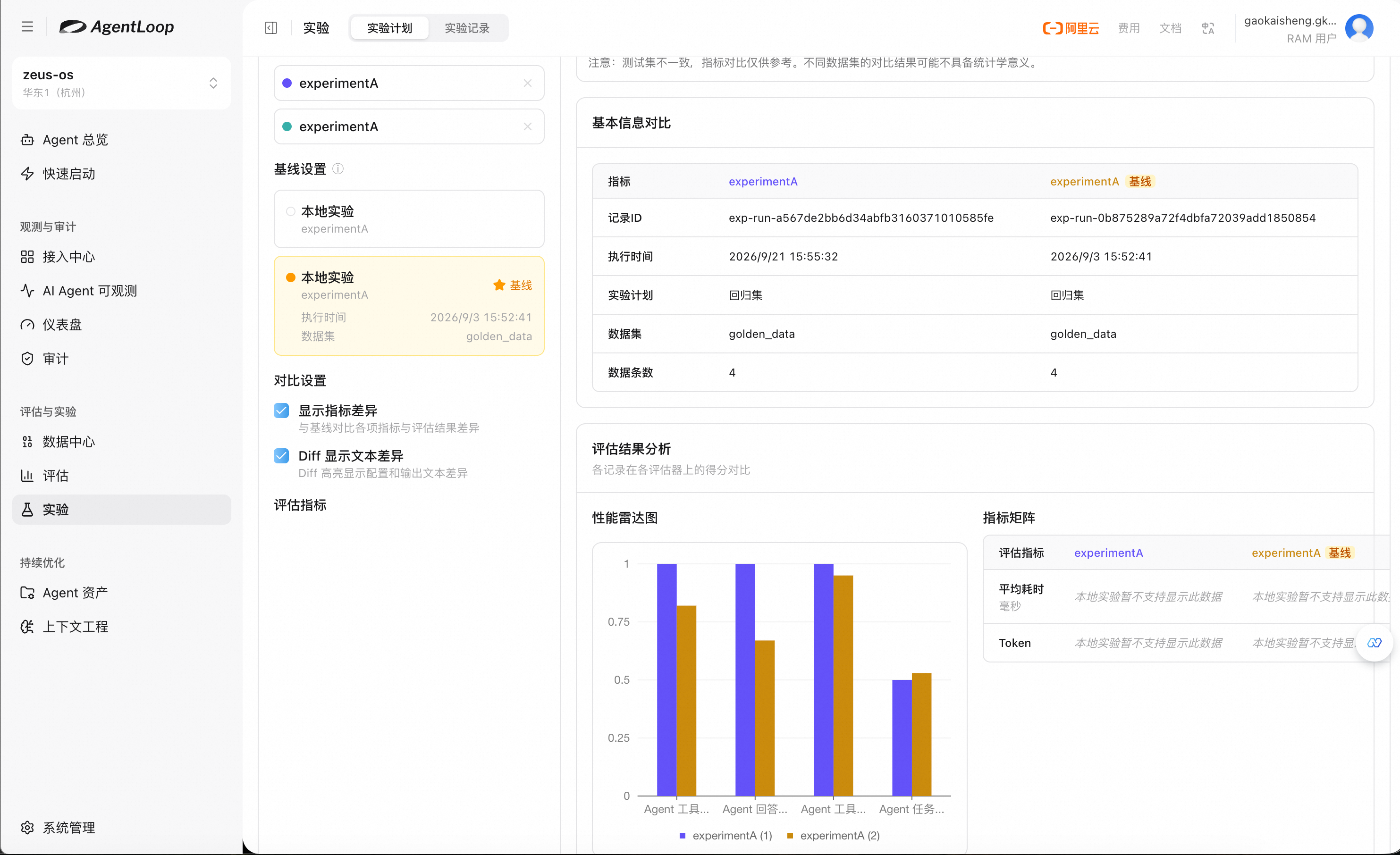Open Agent 资产 page
The image size is (1400, 855).
tap(122, 593)
